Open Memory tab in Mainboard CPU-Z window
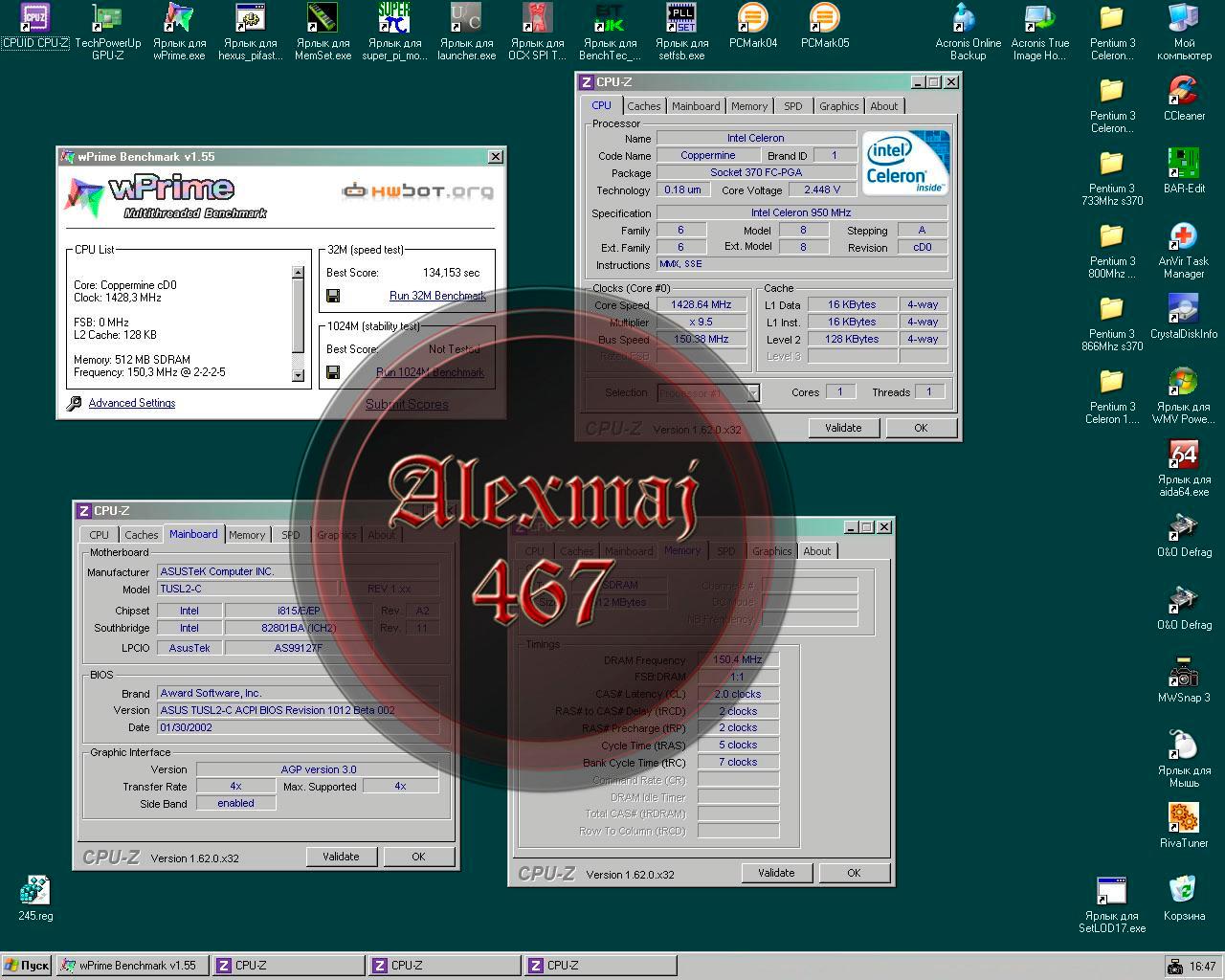Screen dimensions: 1225x980 (x=247, y=535)
